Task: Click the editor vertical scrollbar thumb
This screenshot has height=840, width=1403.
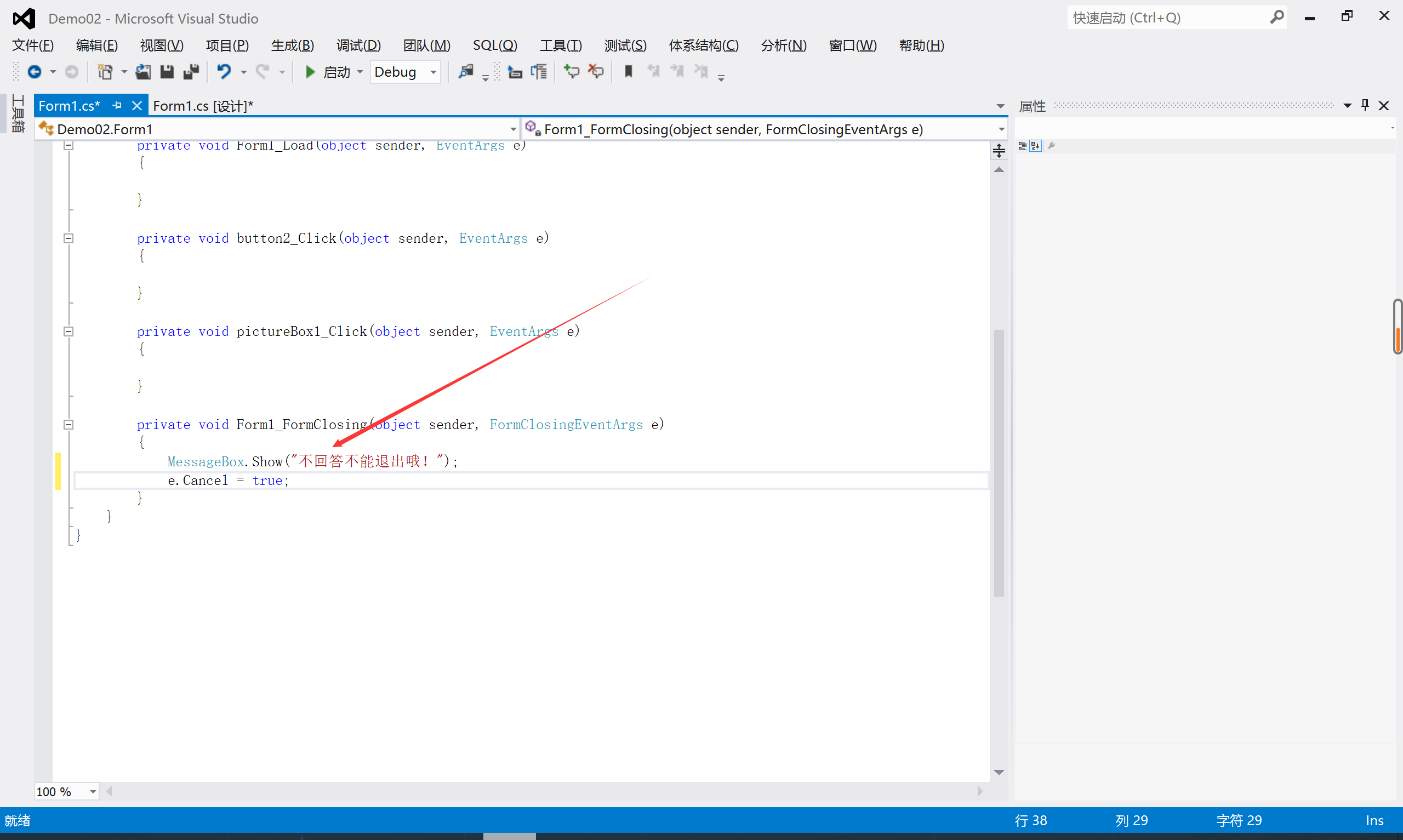Action: (x=999, y=463)
